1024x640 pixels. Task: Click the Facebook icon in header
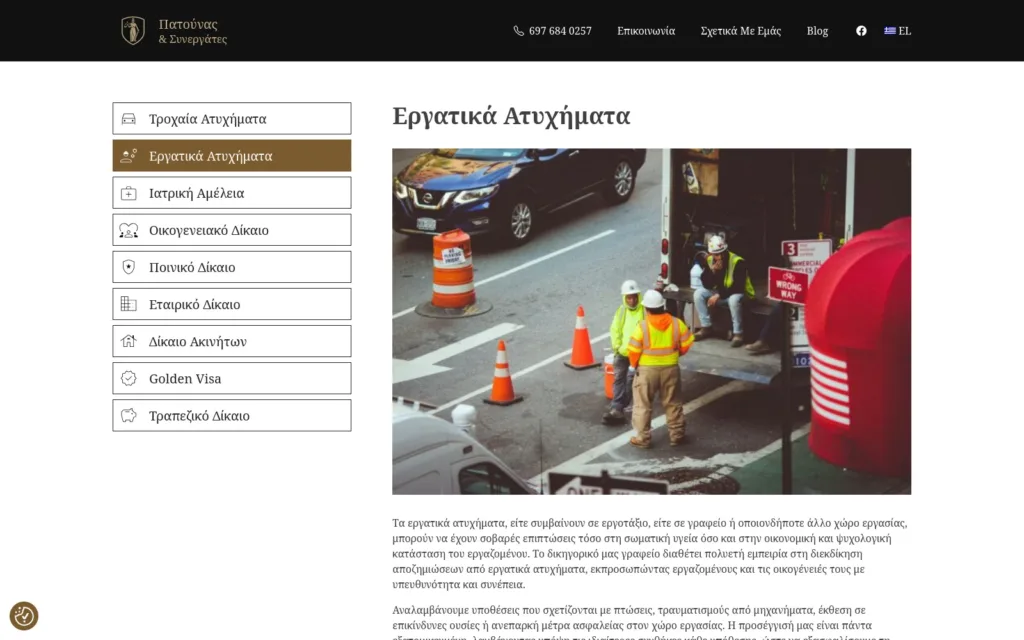click(x=861, y=31)
